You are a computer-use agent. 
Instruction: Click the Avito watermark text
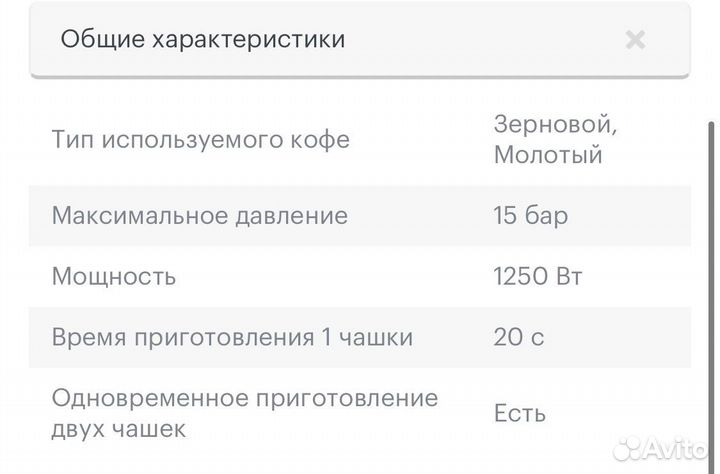pos(679,449)
